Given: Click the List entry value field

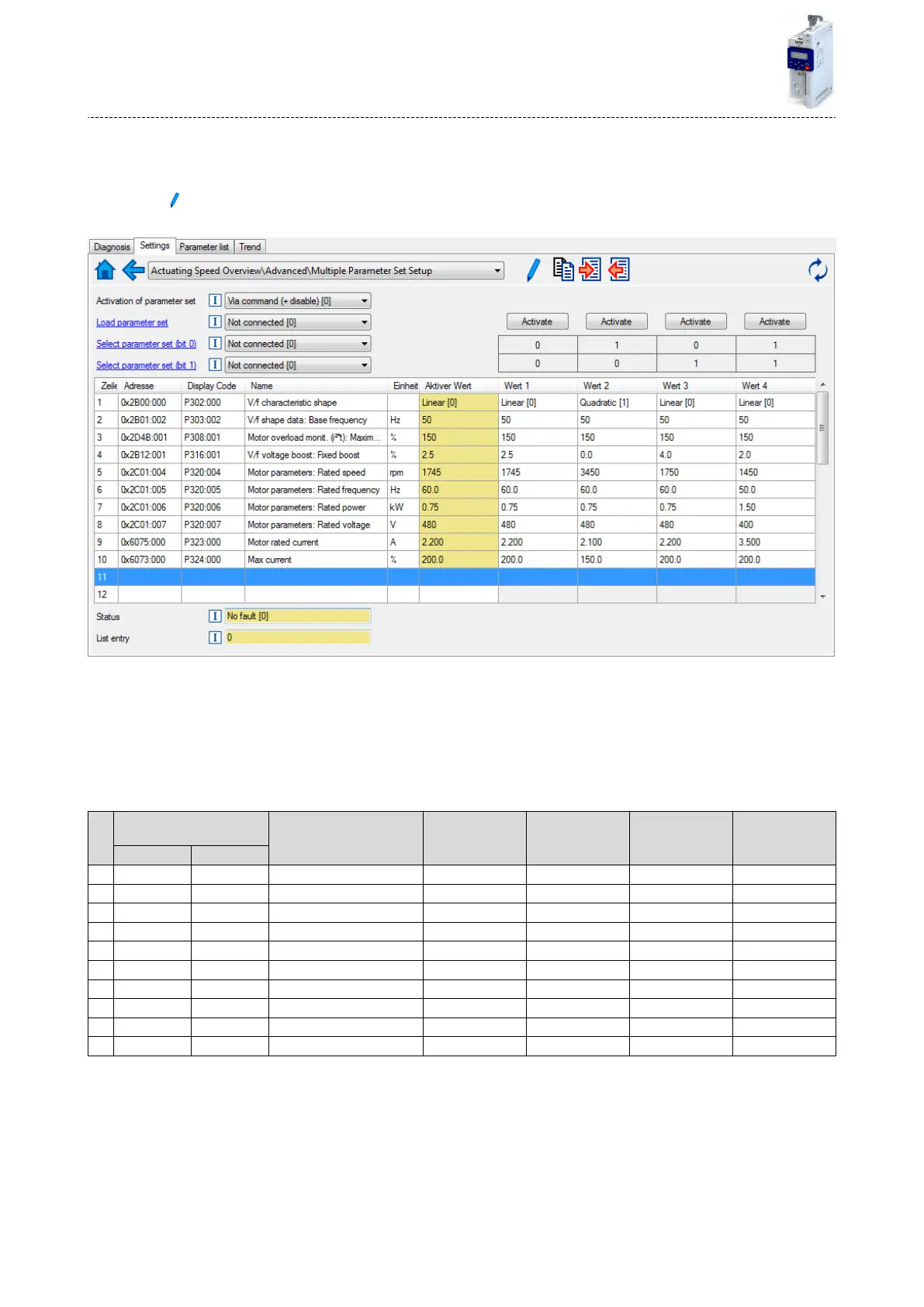Looking at the screenshot, I should pyautogui.click(x=297, y=638).
